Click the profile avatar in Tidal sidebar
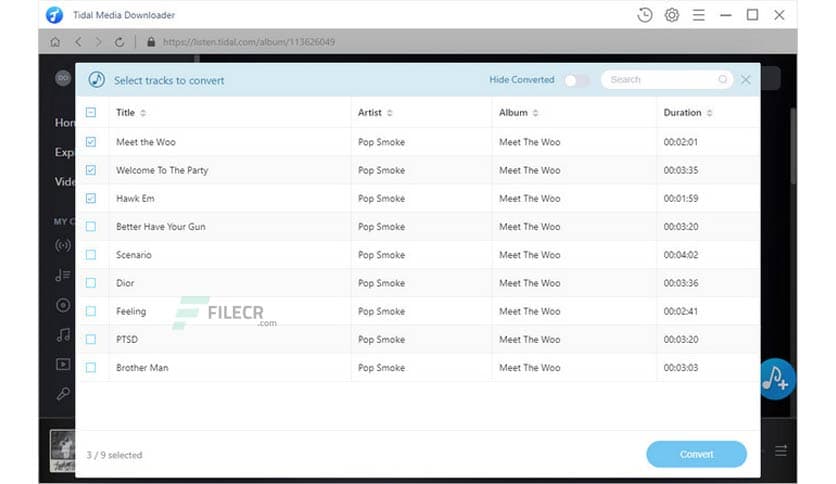836x484 pixels. pyautogui.click(x=63, y=78)
